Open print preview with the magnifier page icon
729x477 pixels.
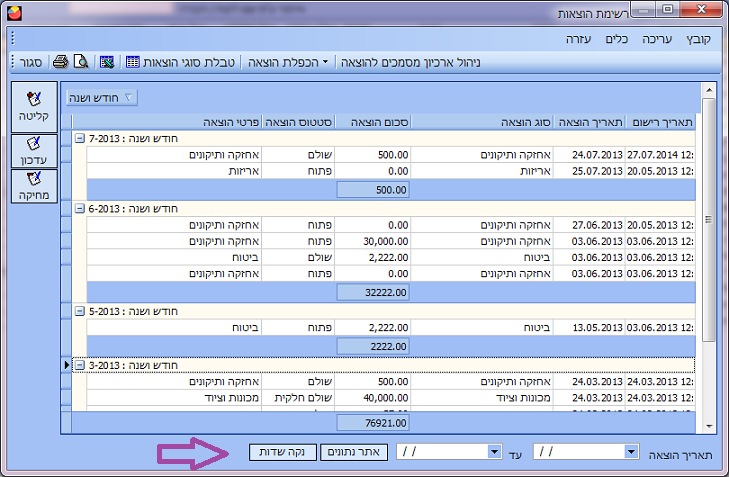coord(80,62)
